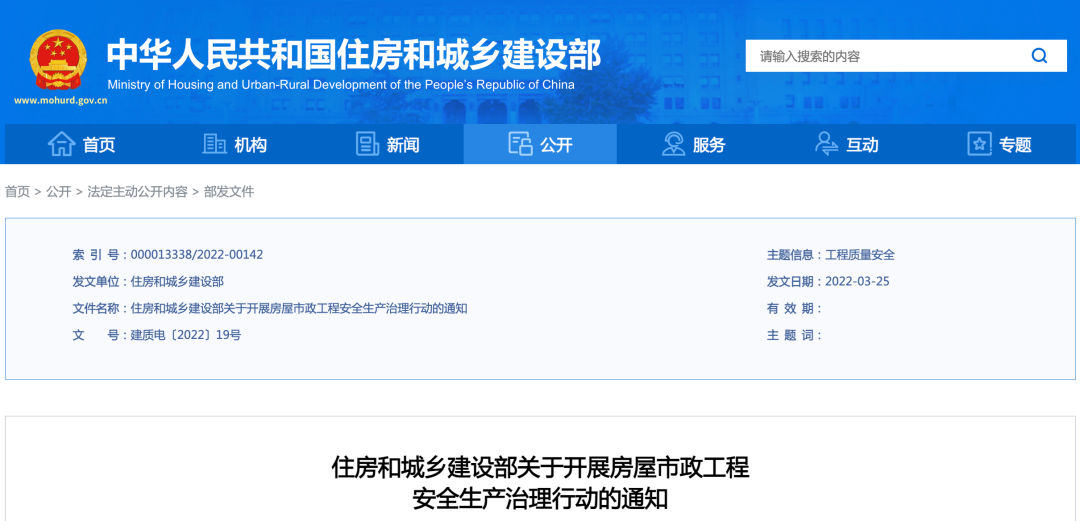Viewport: 1080px width, 521px height.
Task: Select the 文件名称 file name value
Action: 299,309
